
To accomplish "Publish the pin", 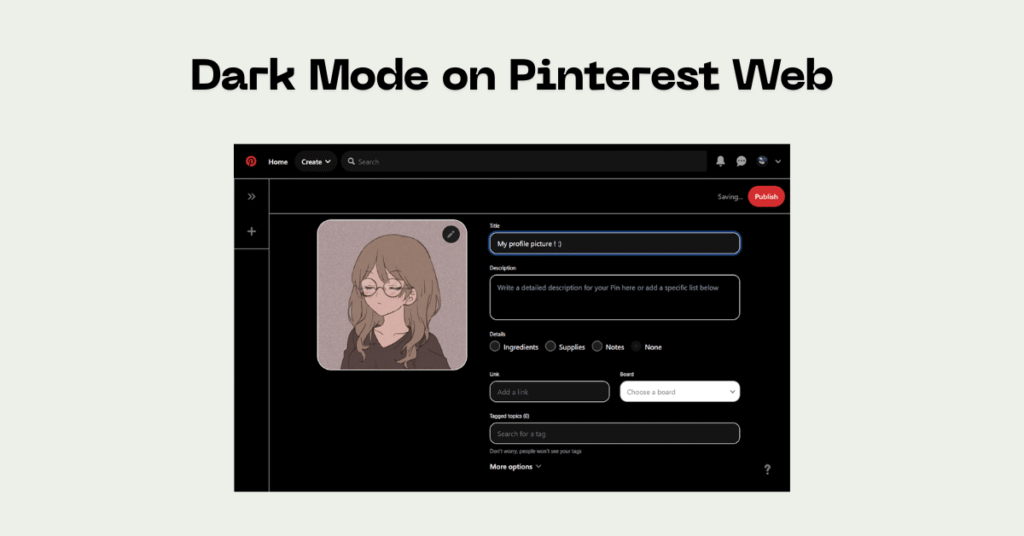I will tap(766, 197).
